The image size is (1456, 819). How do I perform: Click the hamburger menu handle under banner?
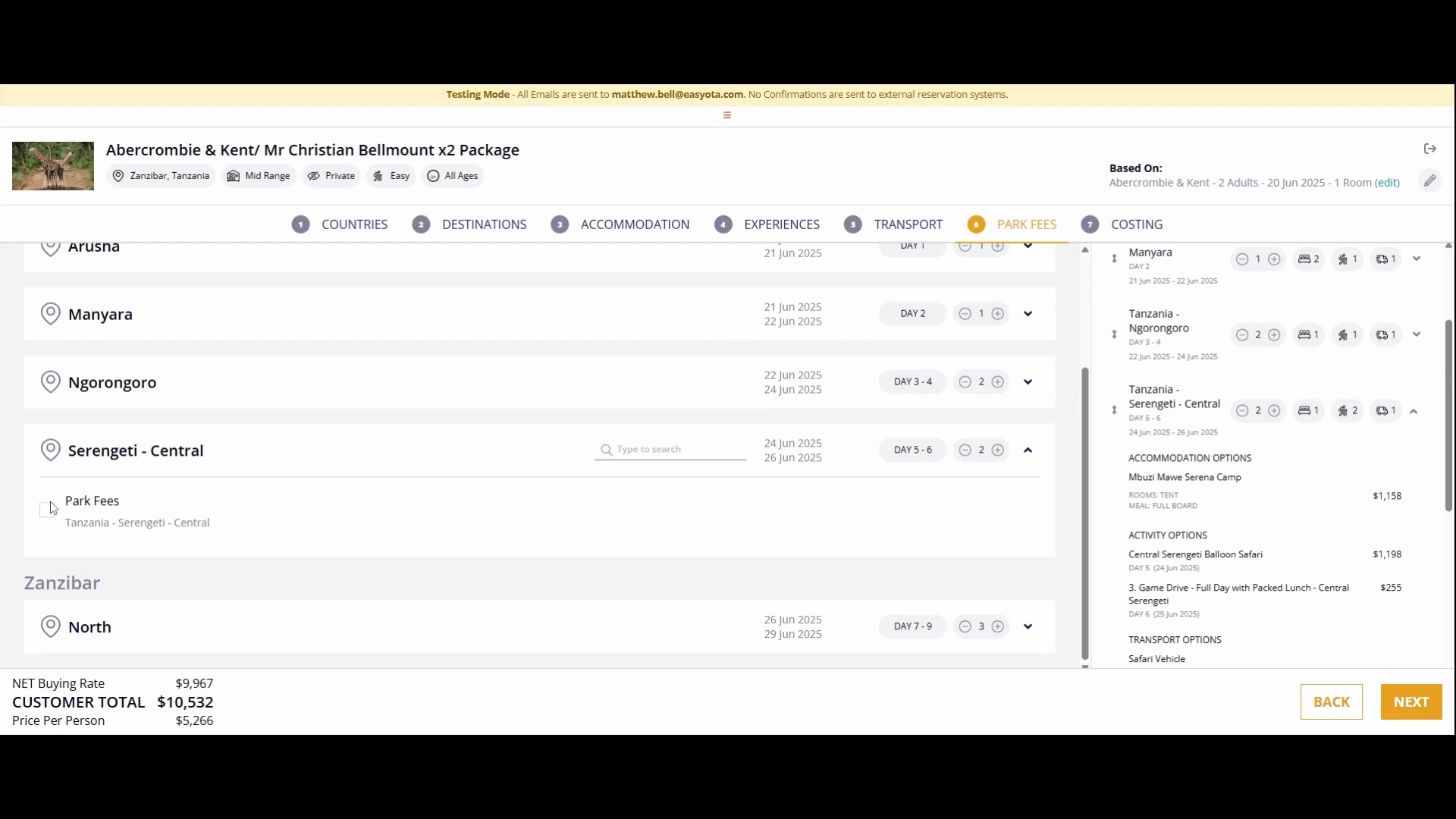tap(727, 115)
